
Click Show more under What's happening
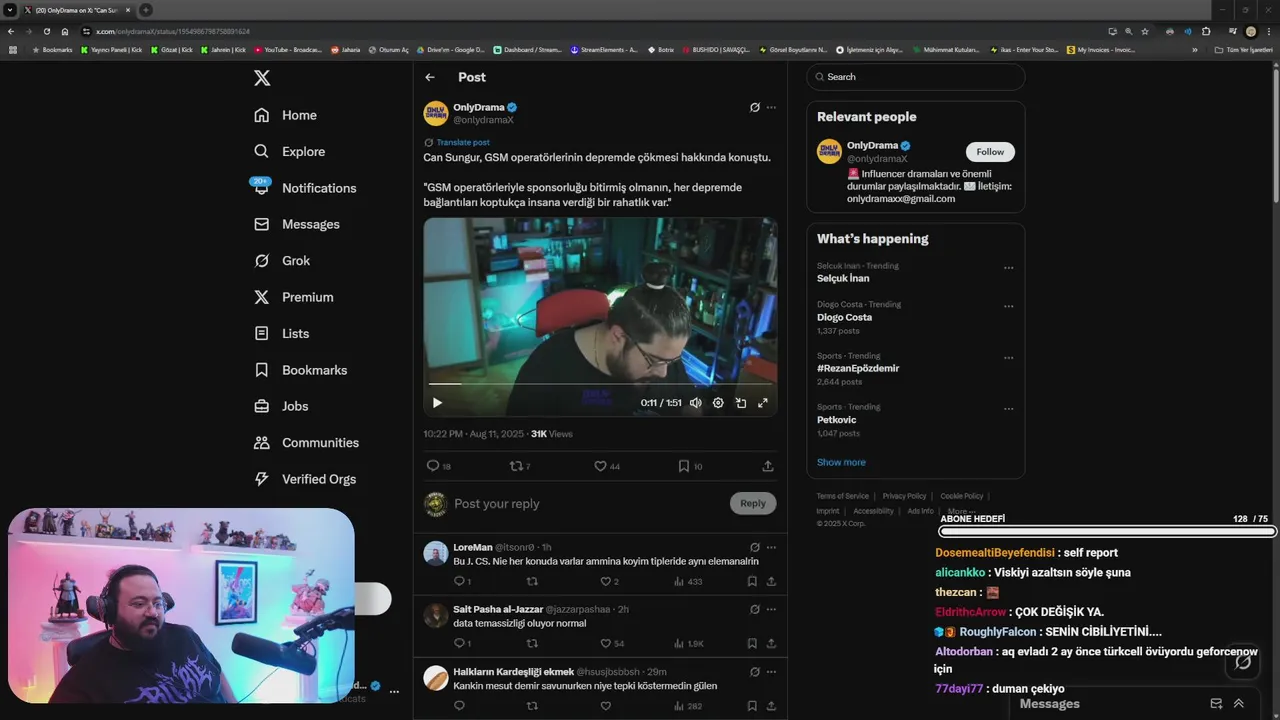[x=841, y=462]
